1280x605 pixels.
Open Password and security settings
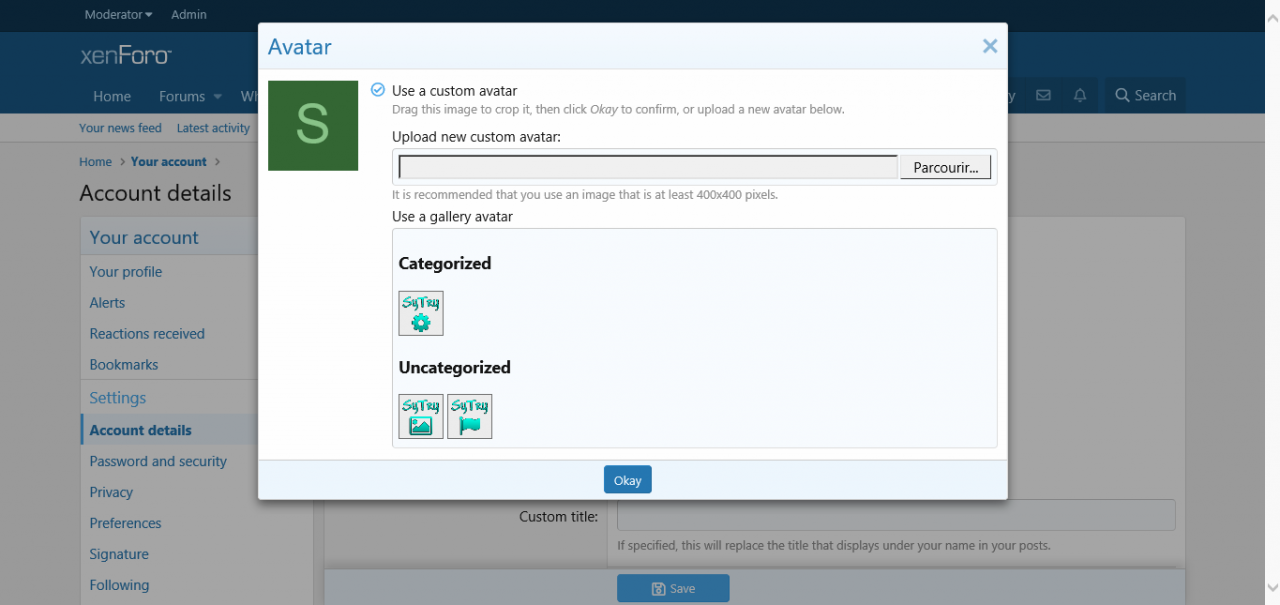(x=158, y=461)
